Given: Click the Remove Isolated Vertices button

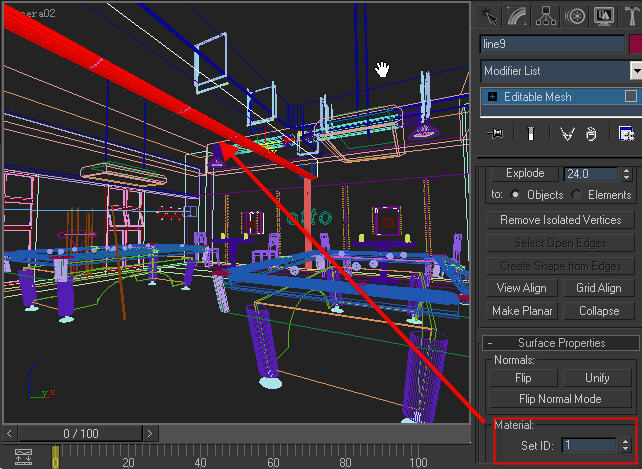Looking at the screenshot, I should click(x=560, y=220).
